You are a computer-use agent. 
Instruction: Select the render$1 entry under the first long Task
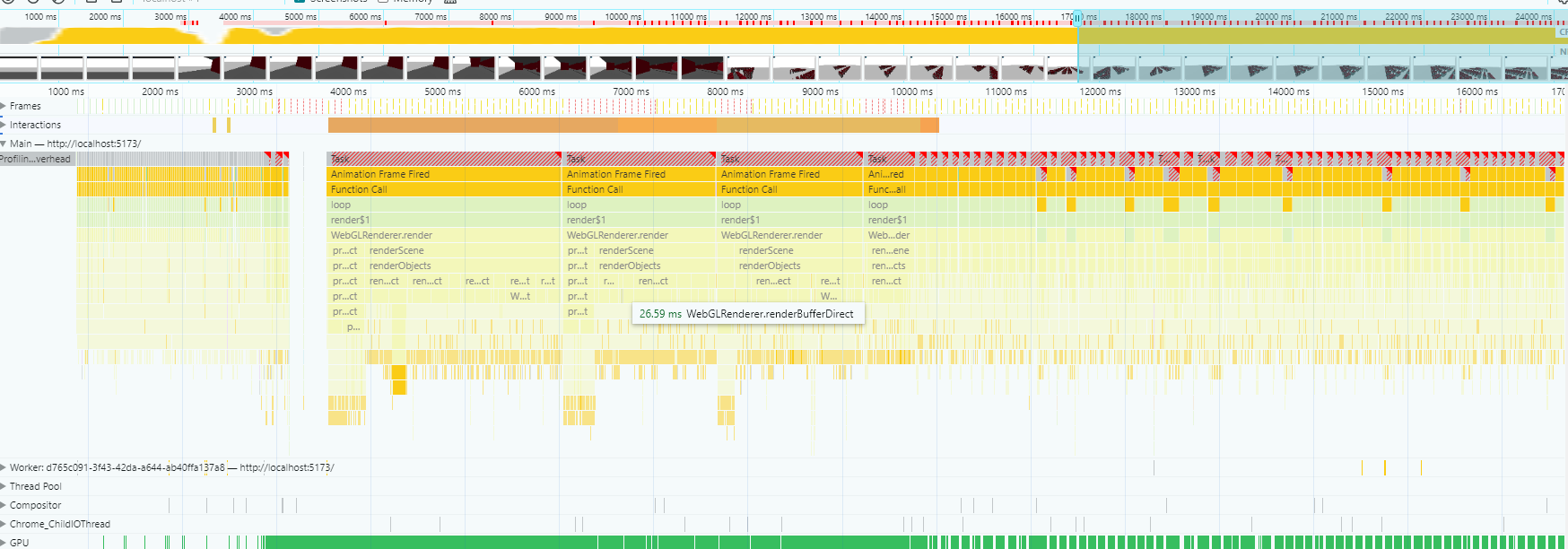click(444, 220)
